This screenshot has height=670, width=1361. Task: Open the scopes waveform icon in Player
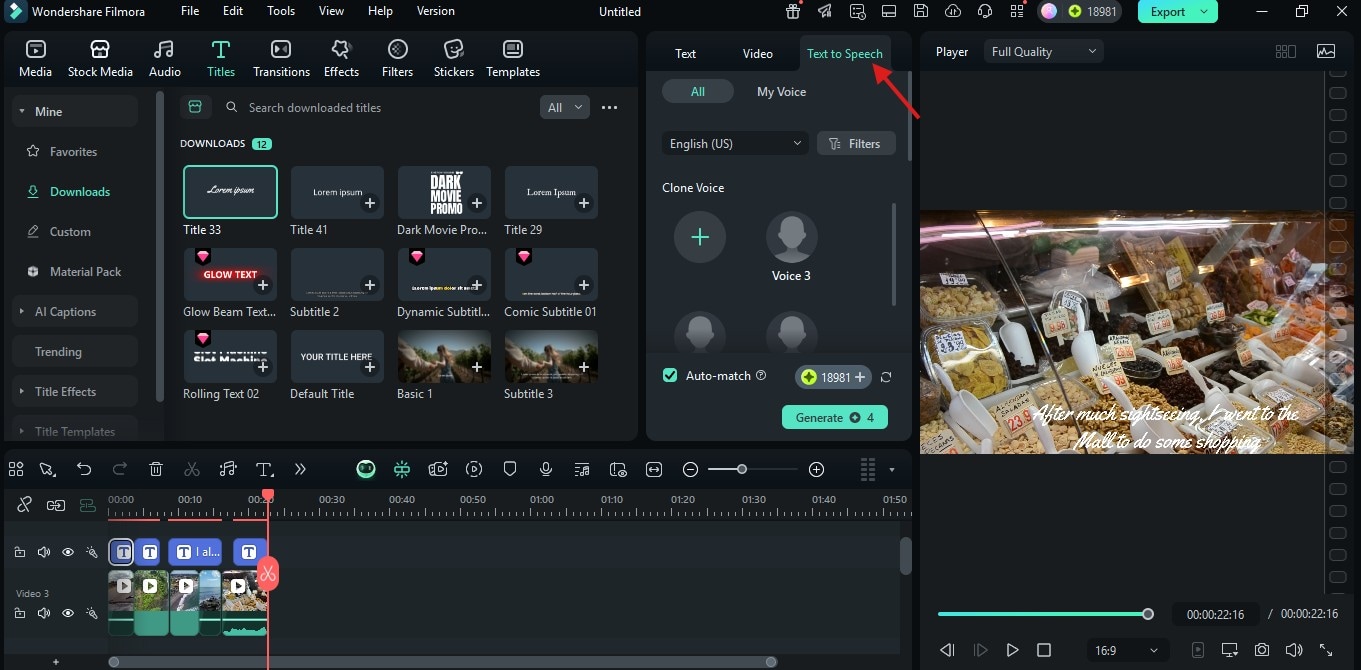pos(1326,52)
